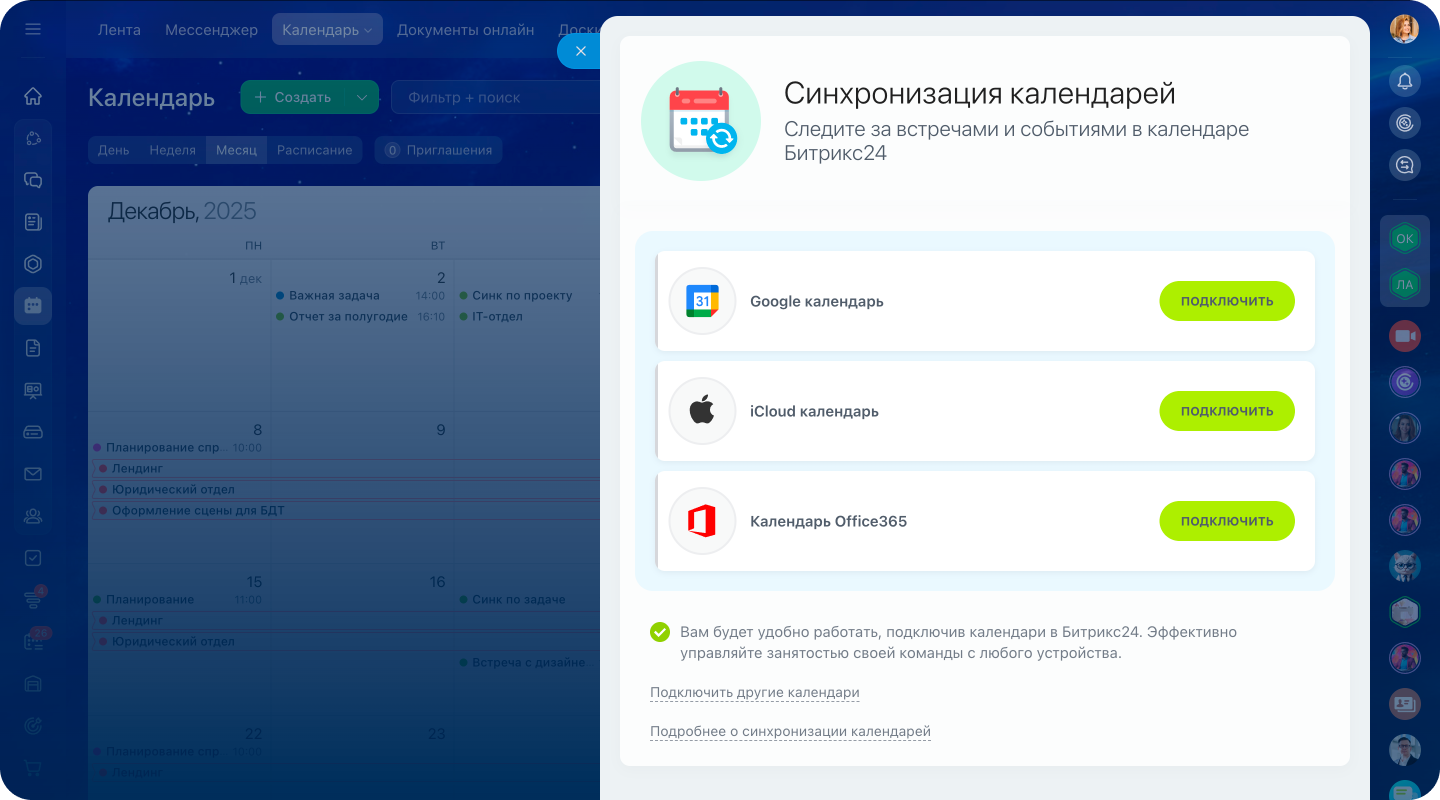The height and width of the screenshot is (800, 1440).
Task: Connect iCloud календарь with Подключить button
Action: pos(1226,411)
